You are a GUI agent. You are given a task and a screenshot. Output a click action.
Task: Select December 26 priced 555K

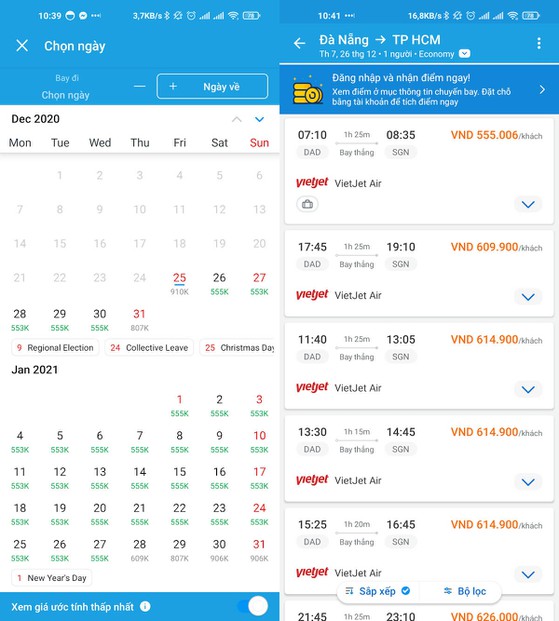[219, 284]
